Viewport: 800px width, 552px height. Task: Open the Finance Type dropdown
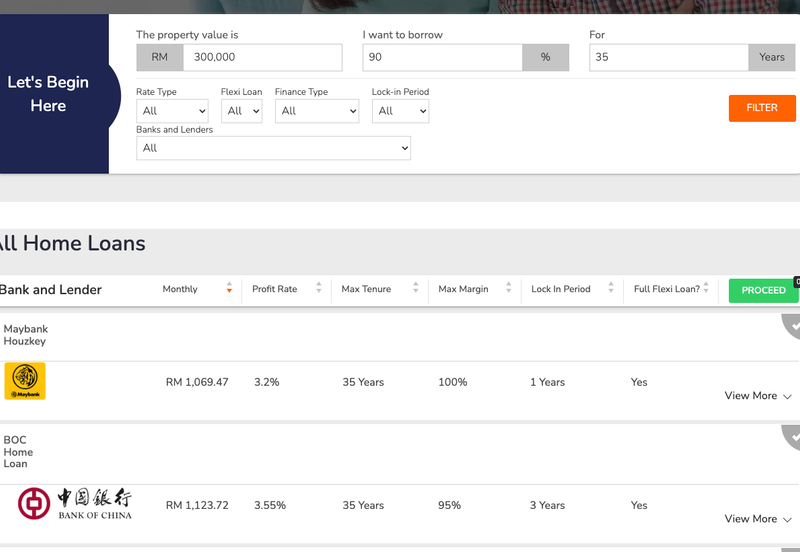(317, 111)
